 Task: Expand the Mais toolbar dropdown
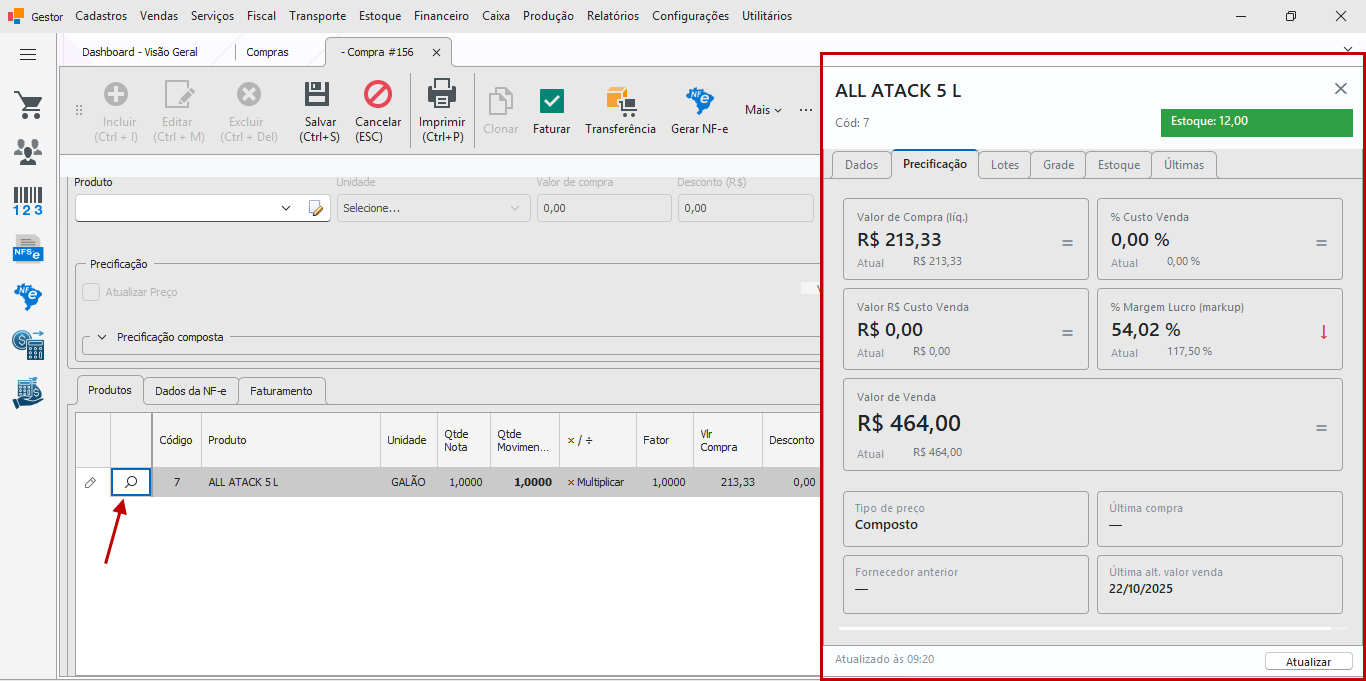click(763, 110)
